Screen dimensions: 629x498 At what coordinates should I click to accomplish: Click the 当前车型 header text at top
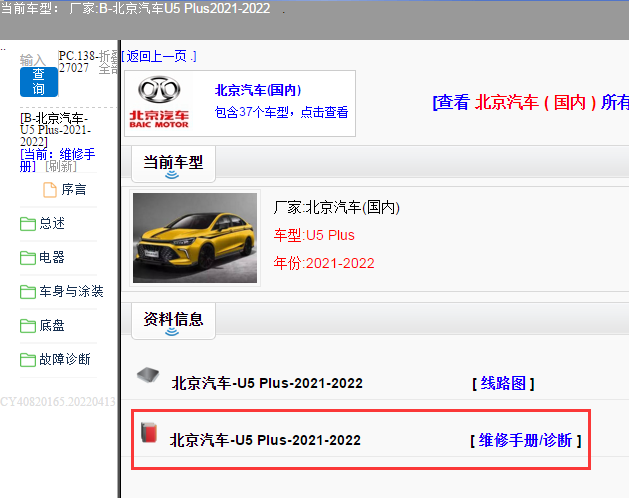135,8
